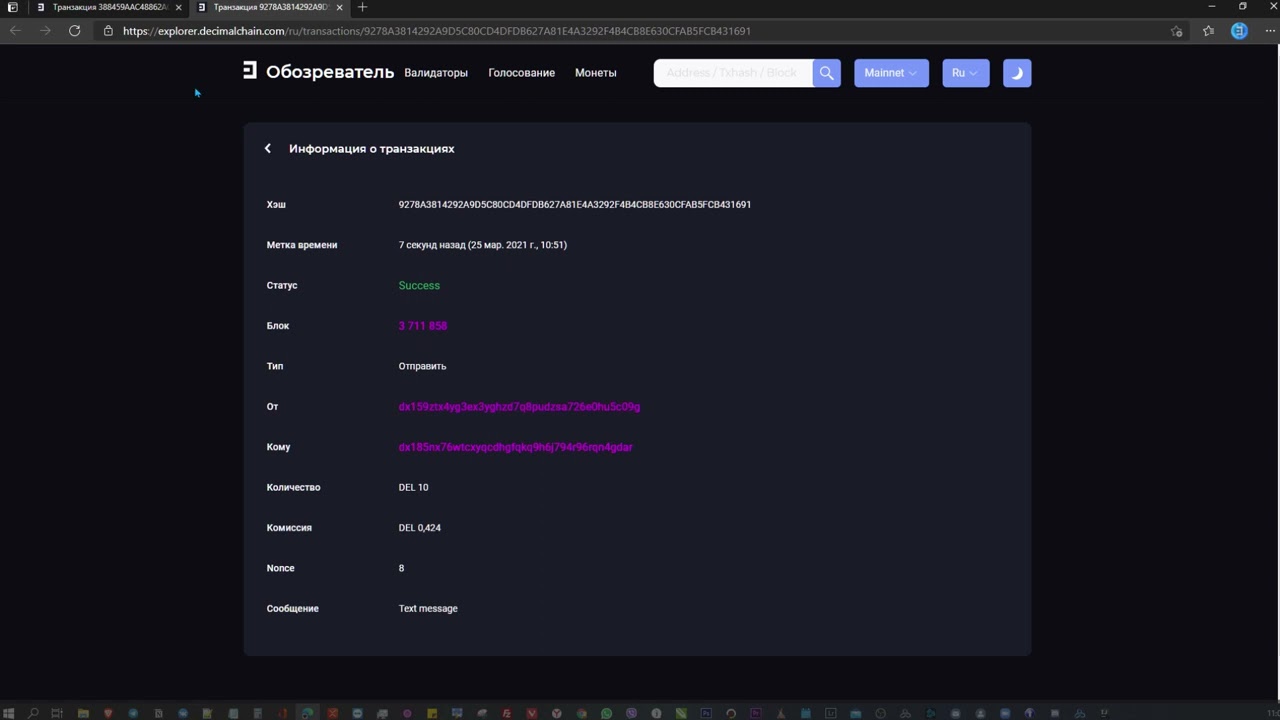Open the browser favorites list icon
This screenshot has height=720, width=1280.
click(1208, 31)
